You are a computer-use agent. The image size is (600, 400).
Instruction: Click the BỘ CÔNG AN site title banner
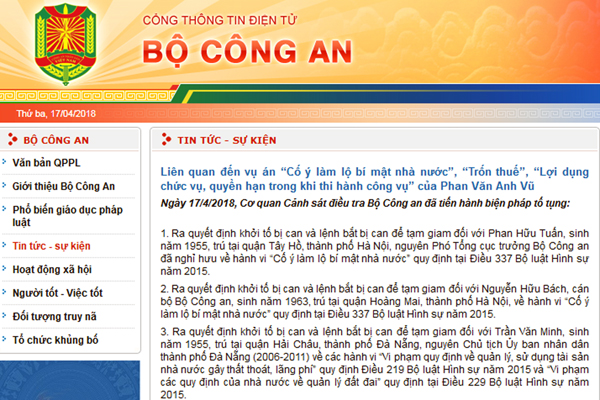click(x=247, y=52)
